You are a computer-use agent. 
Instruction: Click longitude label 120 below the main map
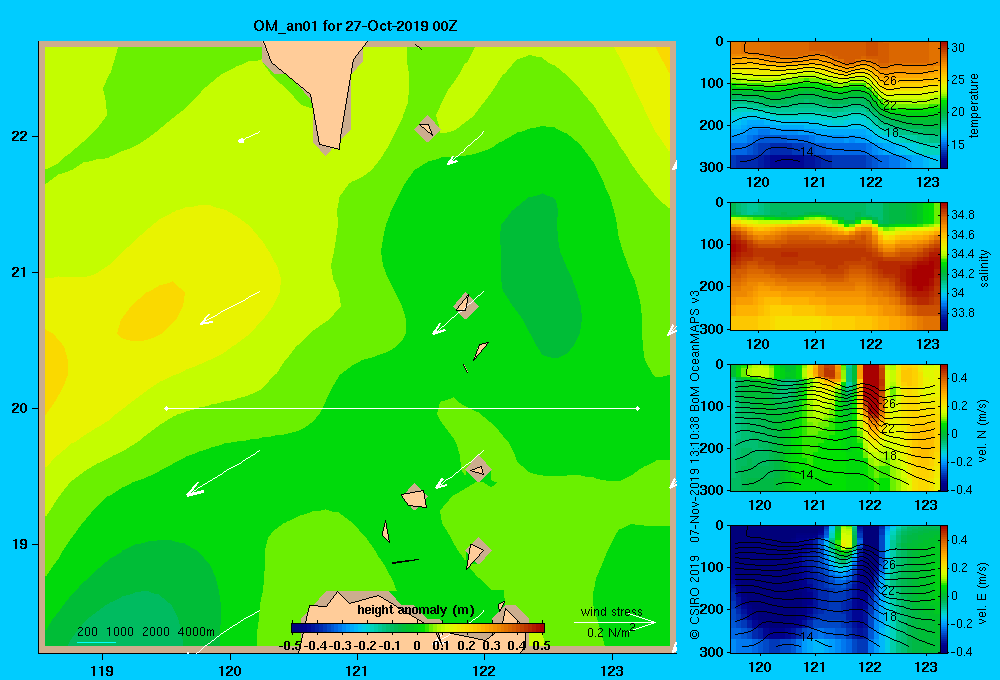pyautogui.click(x=230, y=670)
